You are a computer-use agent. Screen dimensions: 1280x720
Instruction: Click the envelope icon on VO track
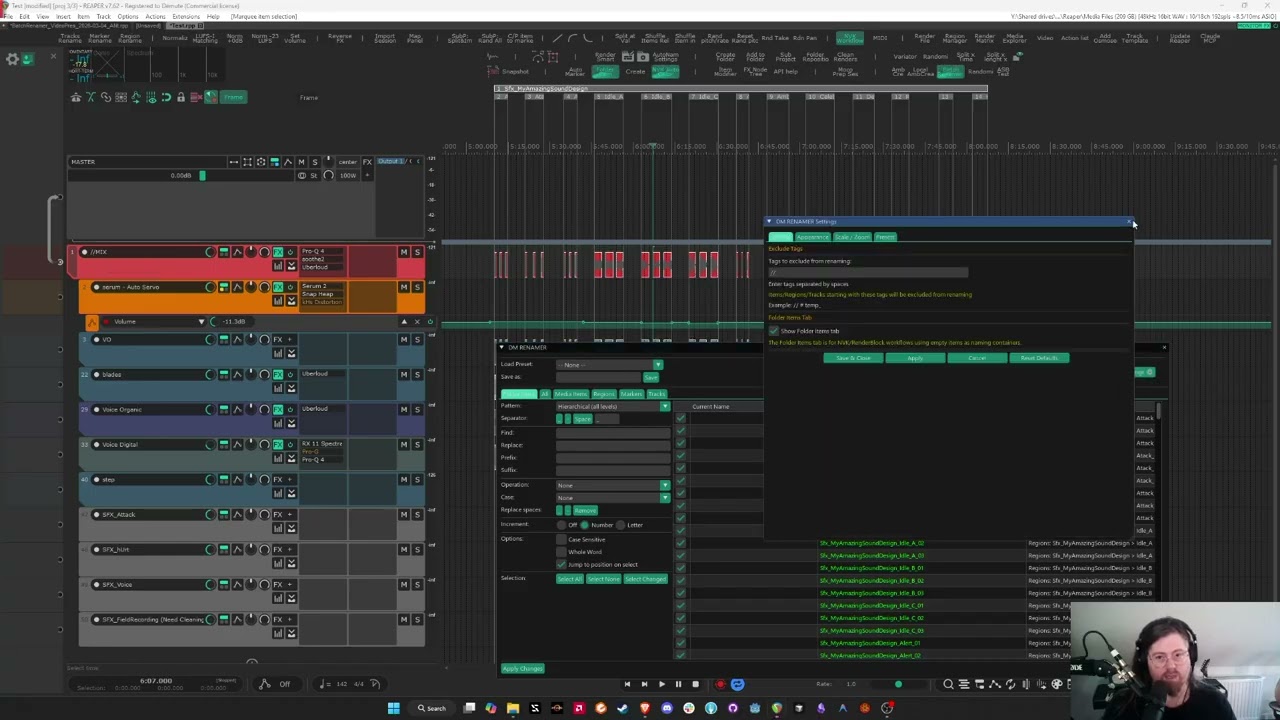237,340
